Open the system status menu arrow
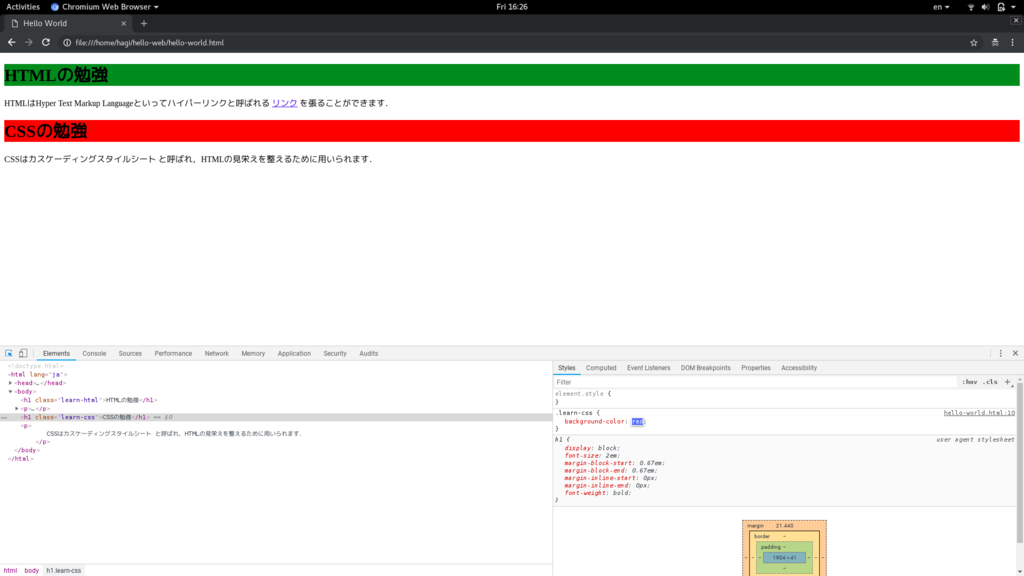Viewport: 1024px width, 576px height. pos(1014,7)
